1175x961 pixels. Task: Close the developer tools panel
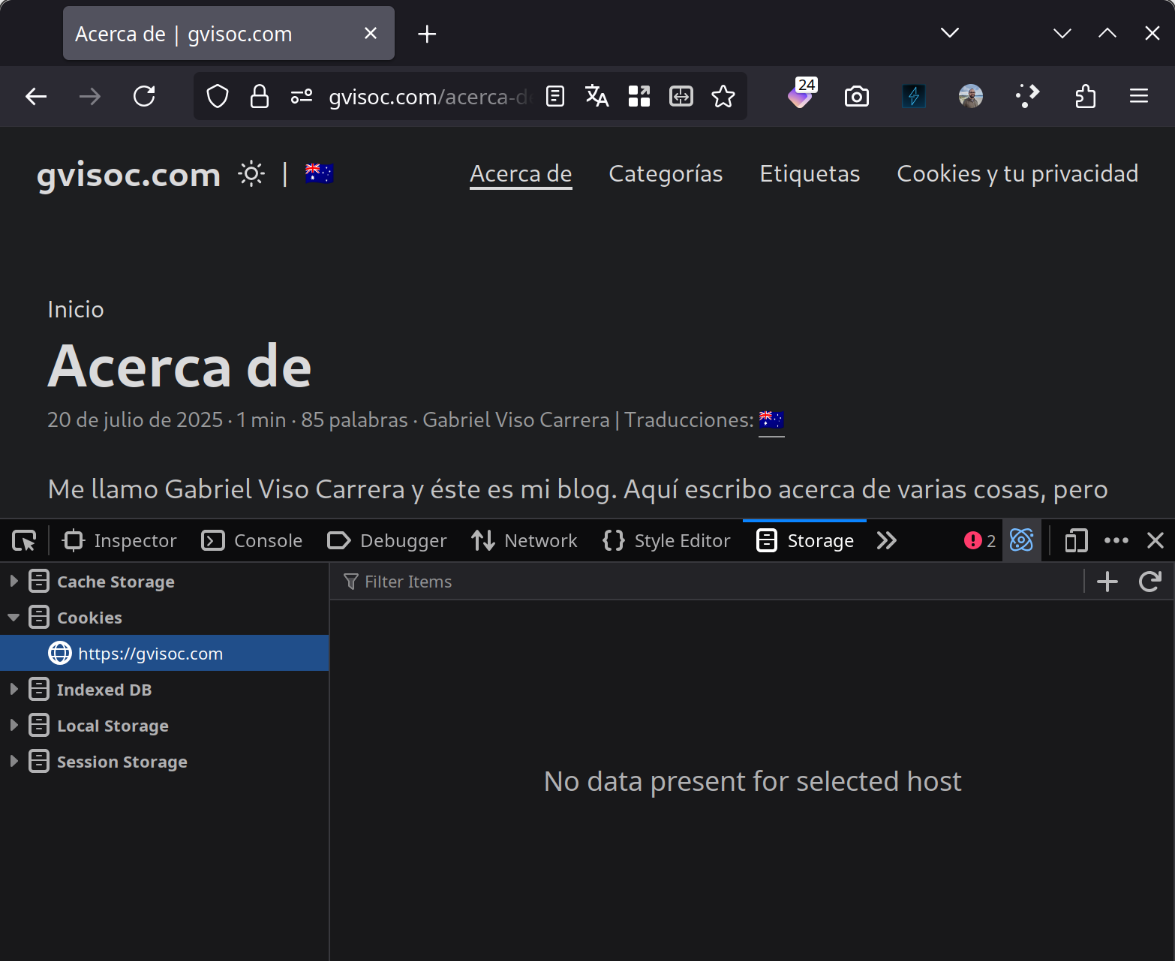pos(1156,540)
